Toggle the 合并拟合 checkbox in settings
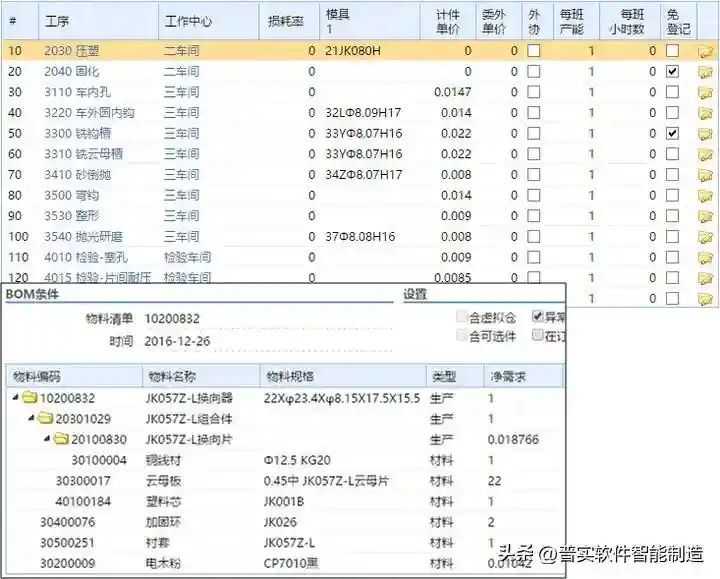This screenshot has width=720, height=579. click(x=461, y=317)
